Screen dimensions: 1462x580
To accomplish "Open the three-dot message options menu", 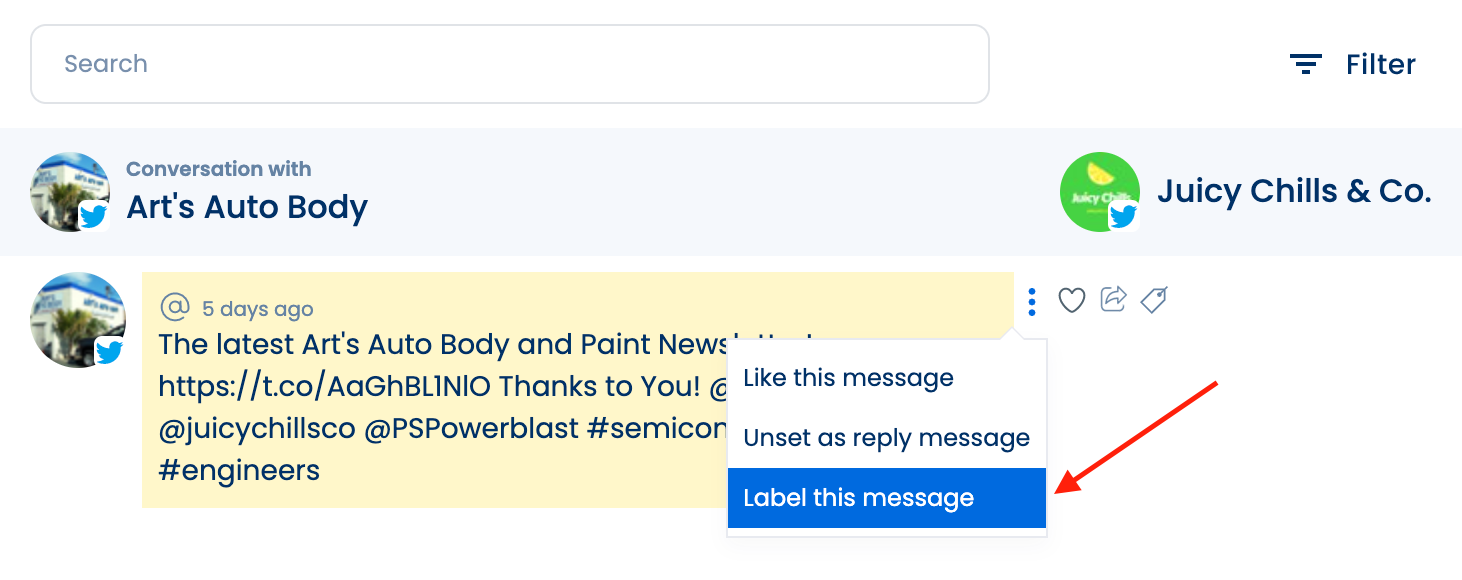I will click(1032, 301).
